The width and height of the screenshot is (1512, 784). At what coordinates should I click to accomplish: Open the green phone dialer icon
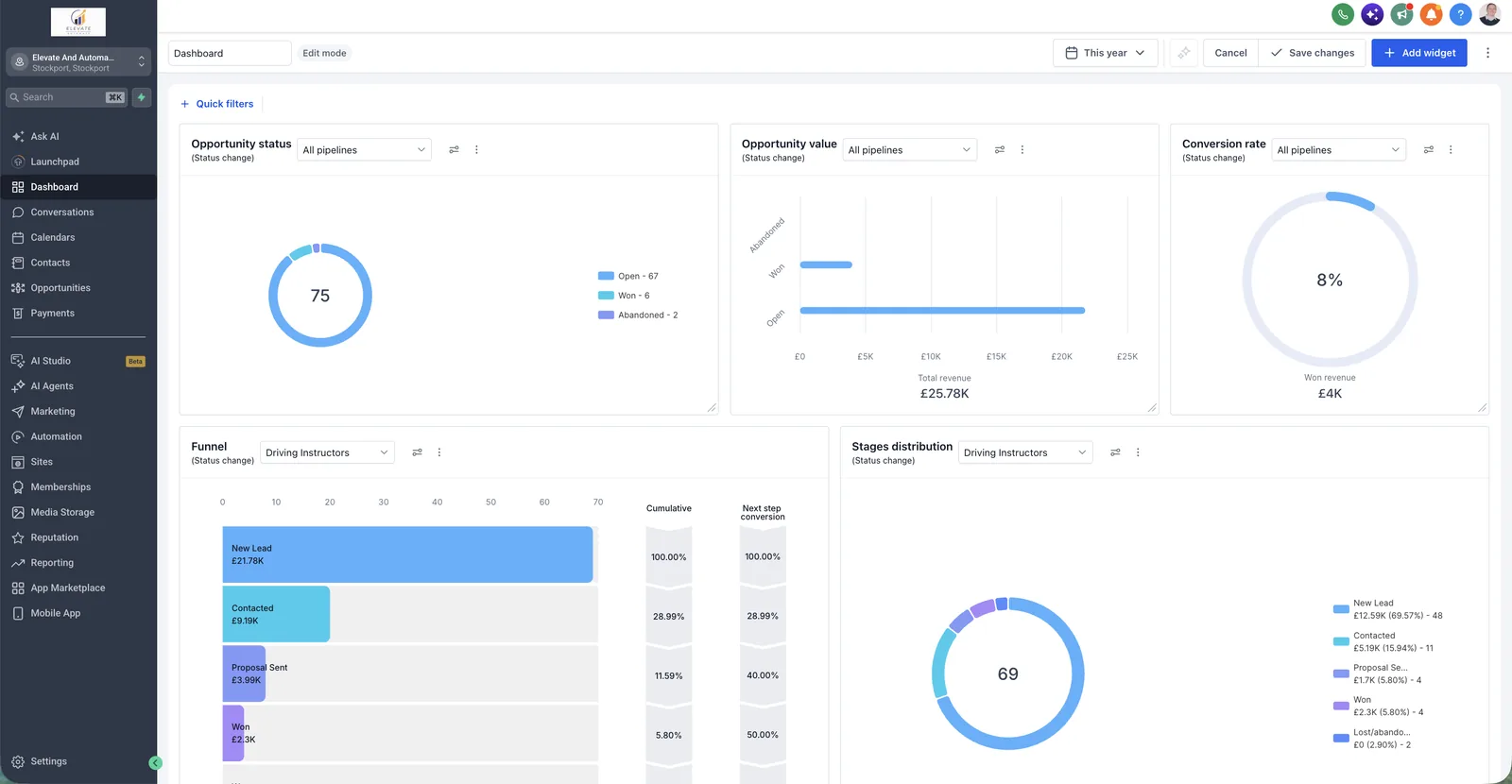pyautogui.click(x=1342, y=14)
